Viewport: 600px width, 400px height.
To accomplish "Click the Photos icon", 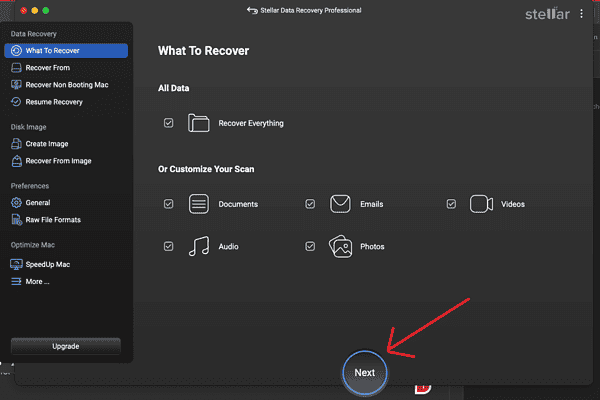I will (x=340, y=246).
